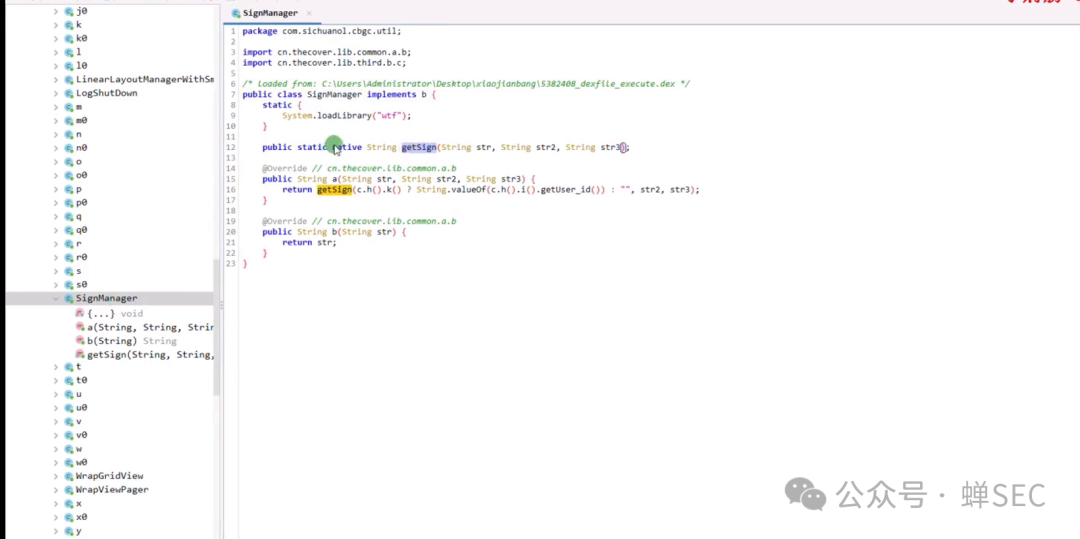Click SignManager class name in code line 7

coord(334,94)
